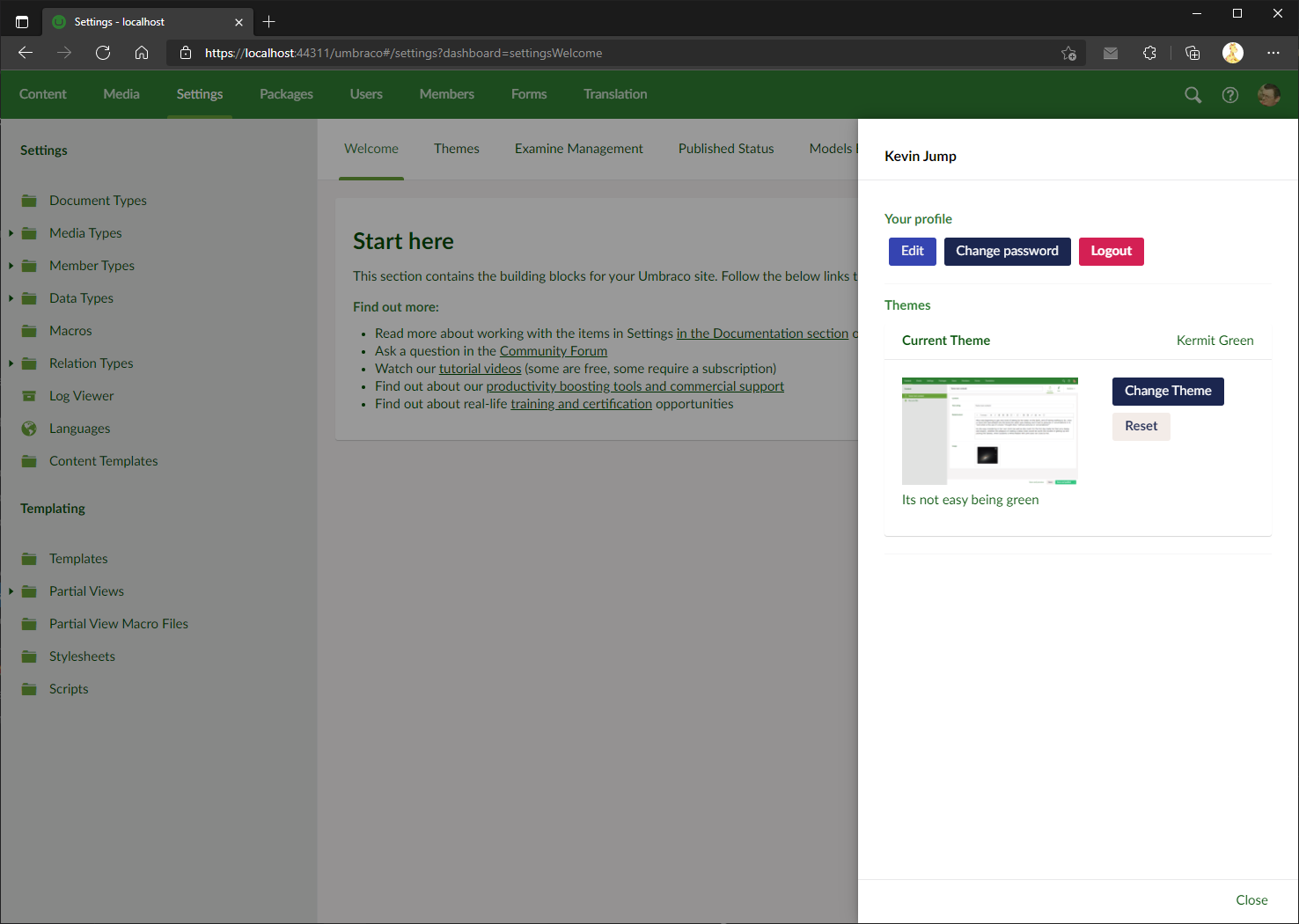
Task: Click the Content Templates folder icon
Action: 29,461
